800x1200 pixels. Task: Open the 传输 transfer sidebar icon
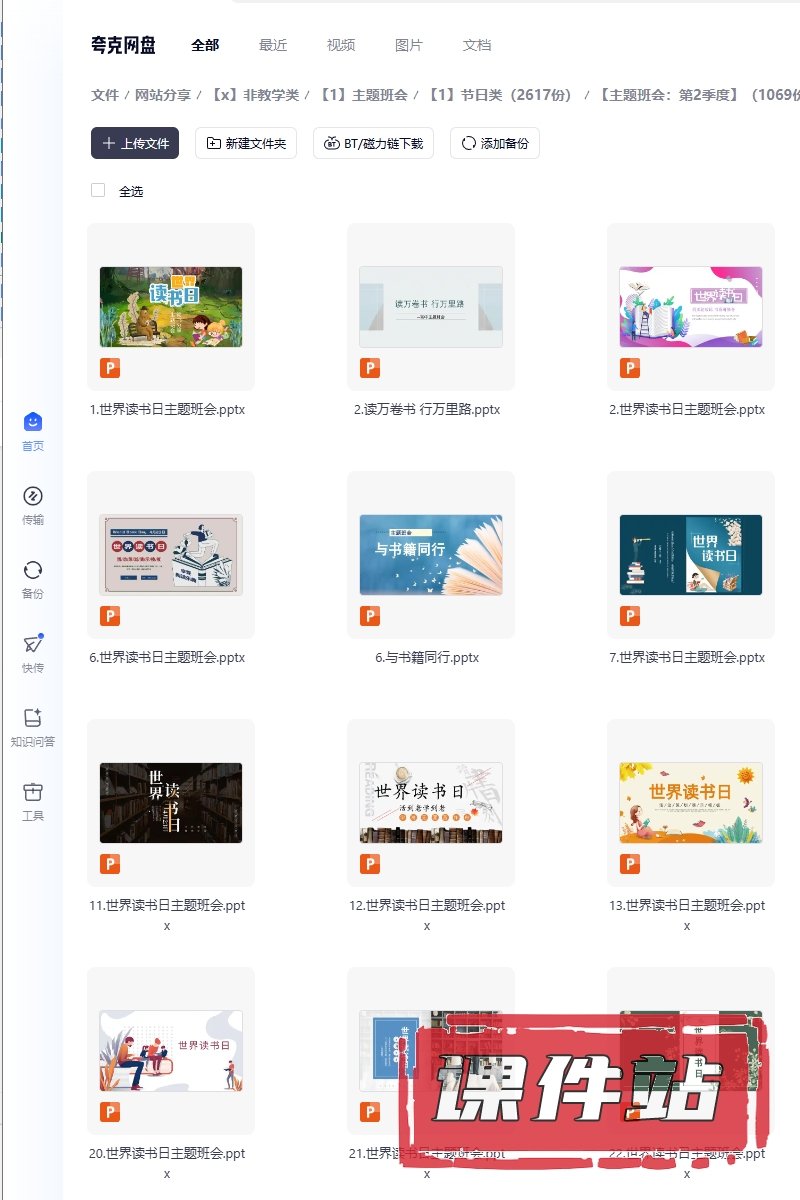pyautogui.click(x=33, y=497)
